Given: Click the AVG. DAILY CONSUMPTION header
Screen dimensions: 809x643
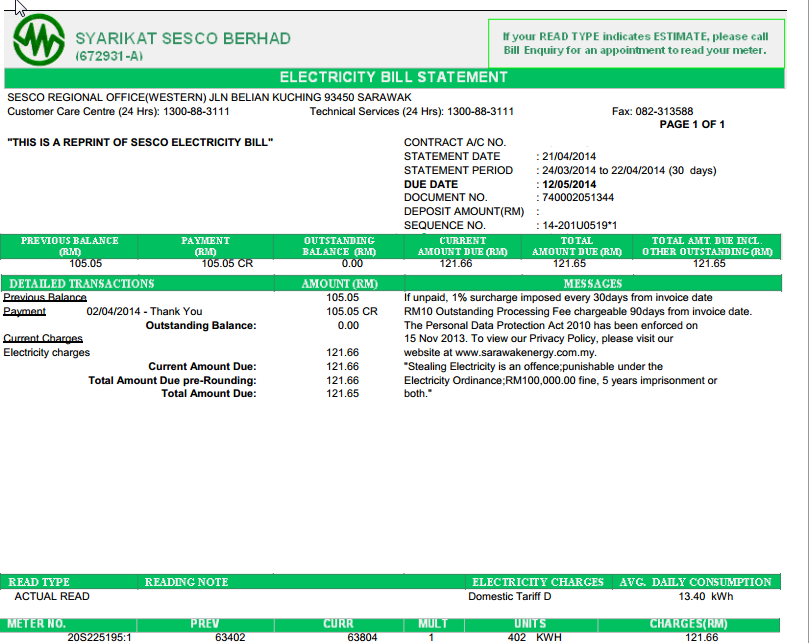Looking at the screenshot, I should point(695,582).
